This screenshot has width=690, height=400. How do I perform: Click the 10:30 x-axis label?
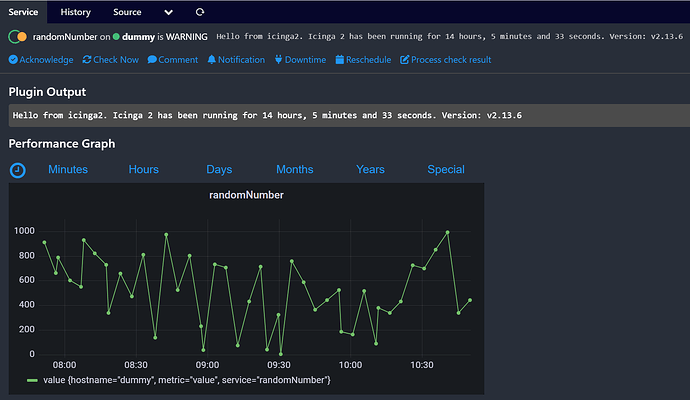click(x=422, y=365)
